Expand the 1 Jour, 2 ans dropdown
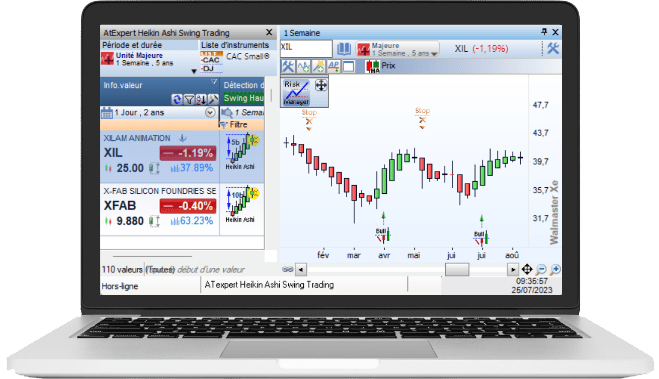The height and width of the screenshot is (379, 659). coord(210,113)
